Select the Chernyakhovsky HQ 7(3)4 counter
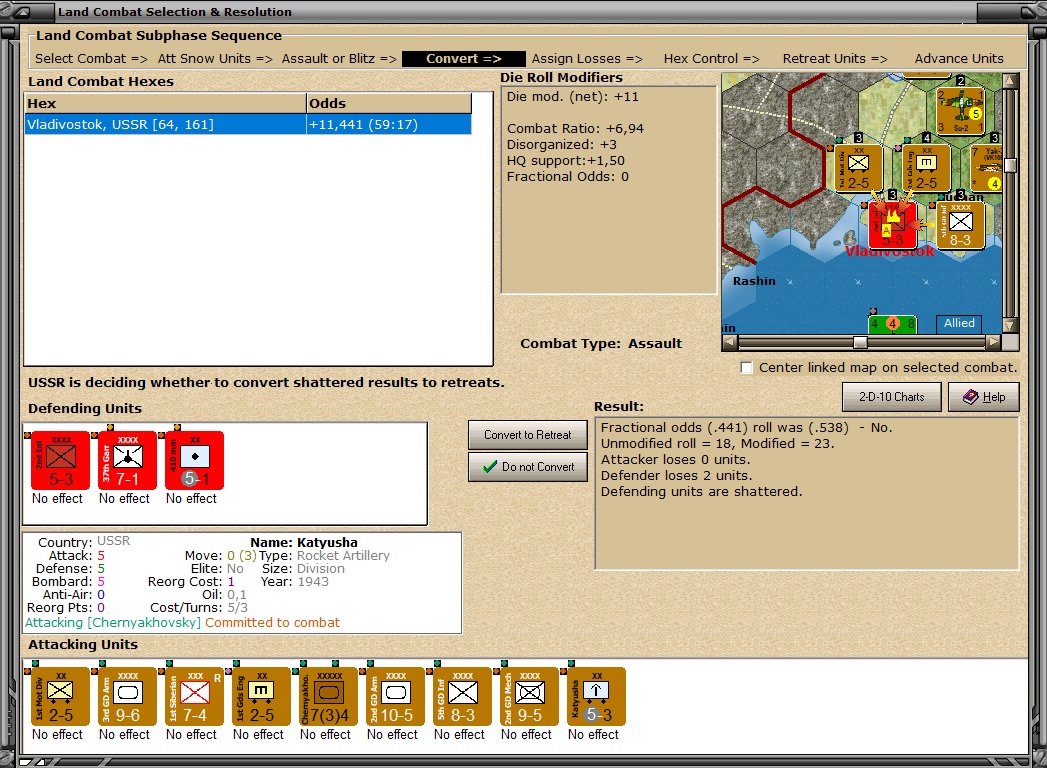Screen dimensions: 1047x768 (x=325, y=697)
